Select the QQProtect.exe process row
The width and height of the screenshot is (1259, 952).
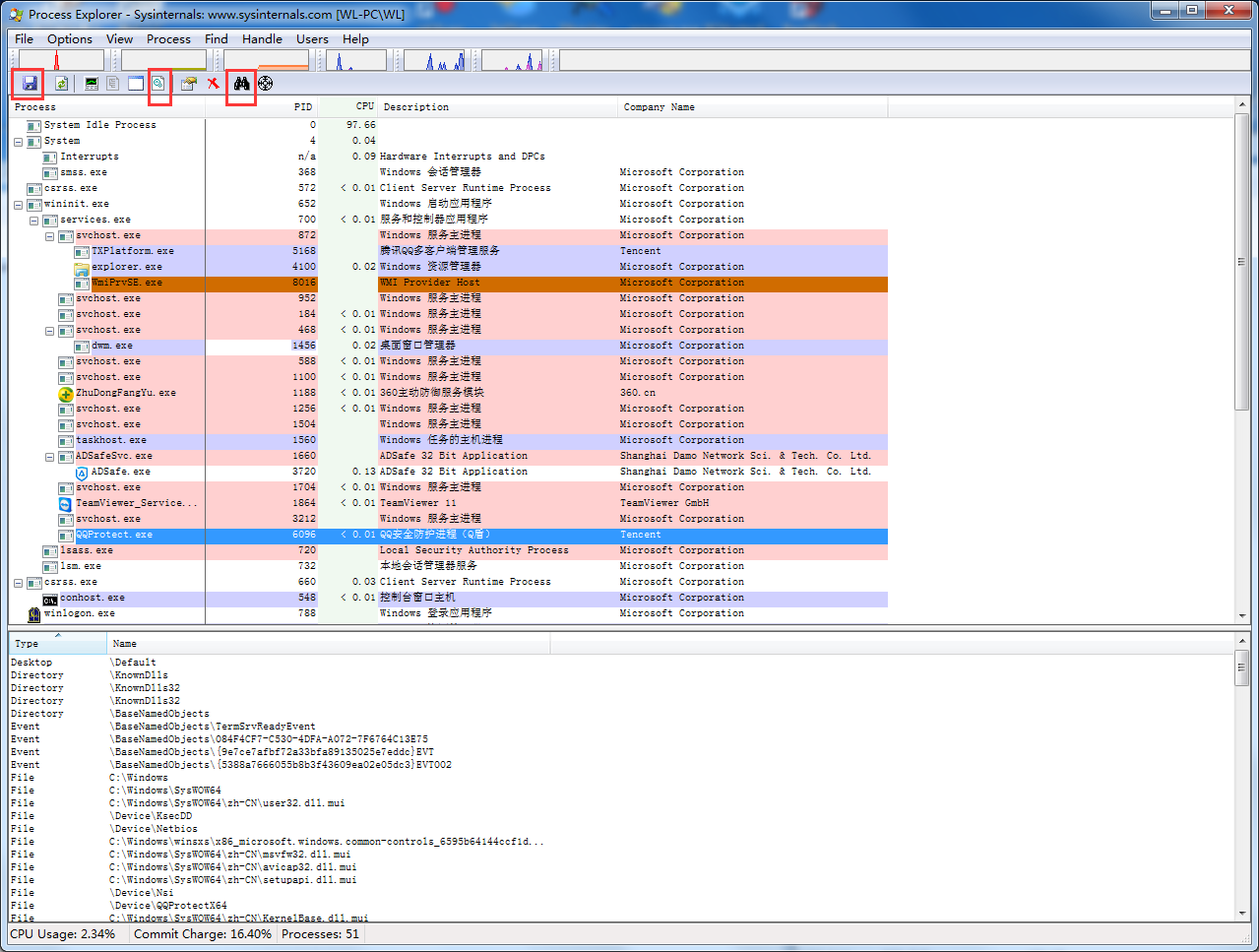[449, 535]
